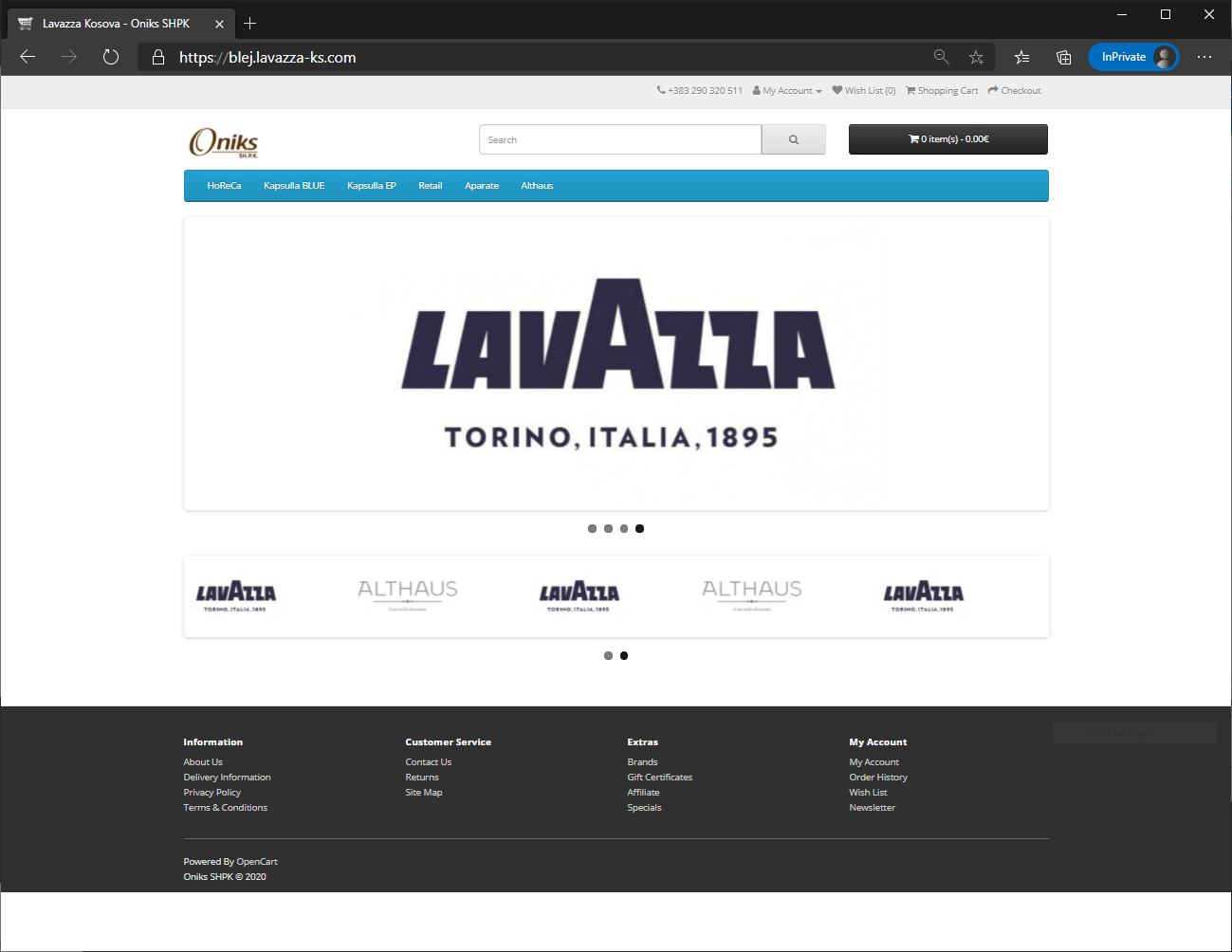Open About Us footer link
Viewport: 1232px width, 952px height.
(203, 762)
